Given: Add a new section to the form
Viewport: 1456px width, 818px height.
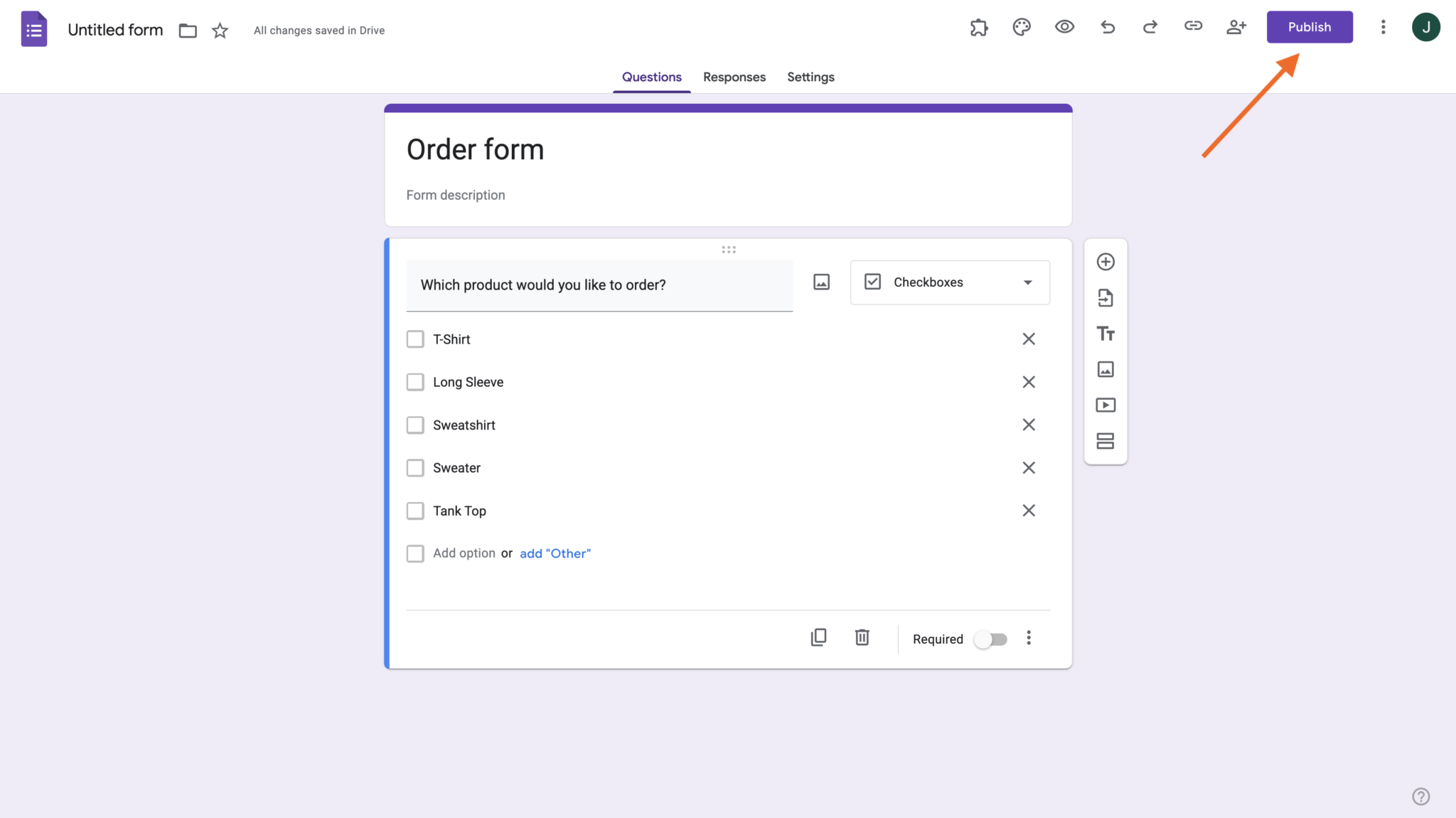Looking at the screenshot, I should coord(1106,441).
